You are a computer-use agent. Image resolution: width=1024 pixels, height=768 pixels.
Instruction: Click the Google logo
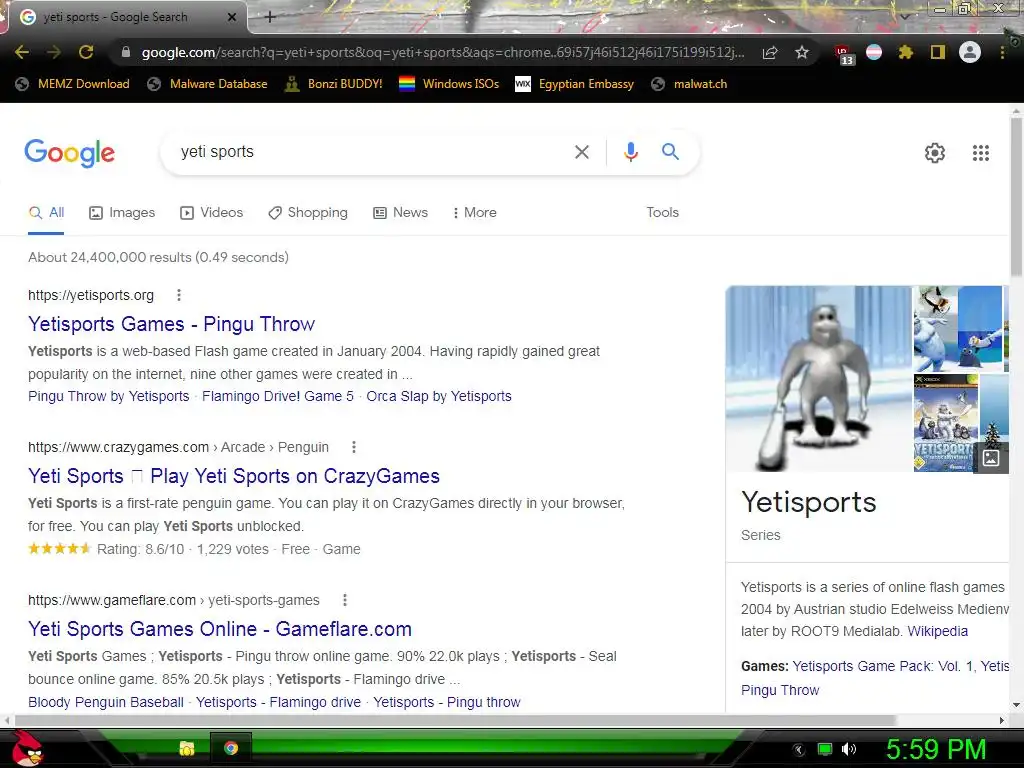(x=70, y=153)
